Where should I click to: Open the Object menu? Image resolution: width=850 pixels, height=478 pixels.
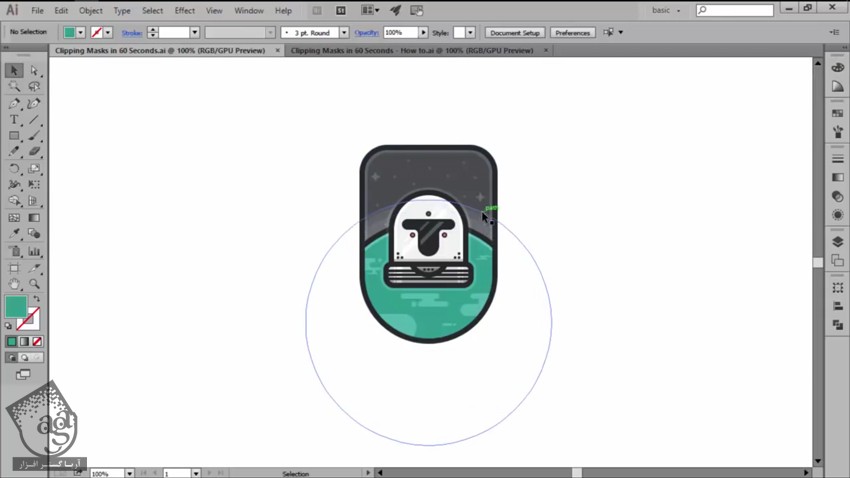click(91, 10)
